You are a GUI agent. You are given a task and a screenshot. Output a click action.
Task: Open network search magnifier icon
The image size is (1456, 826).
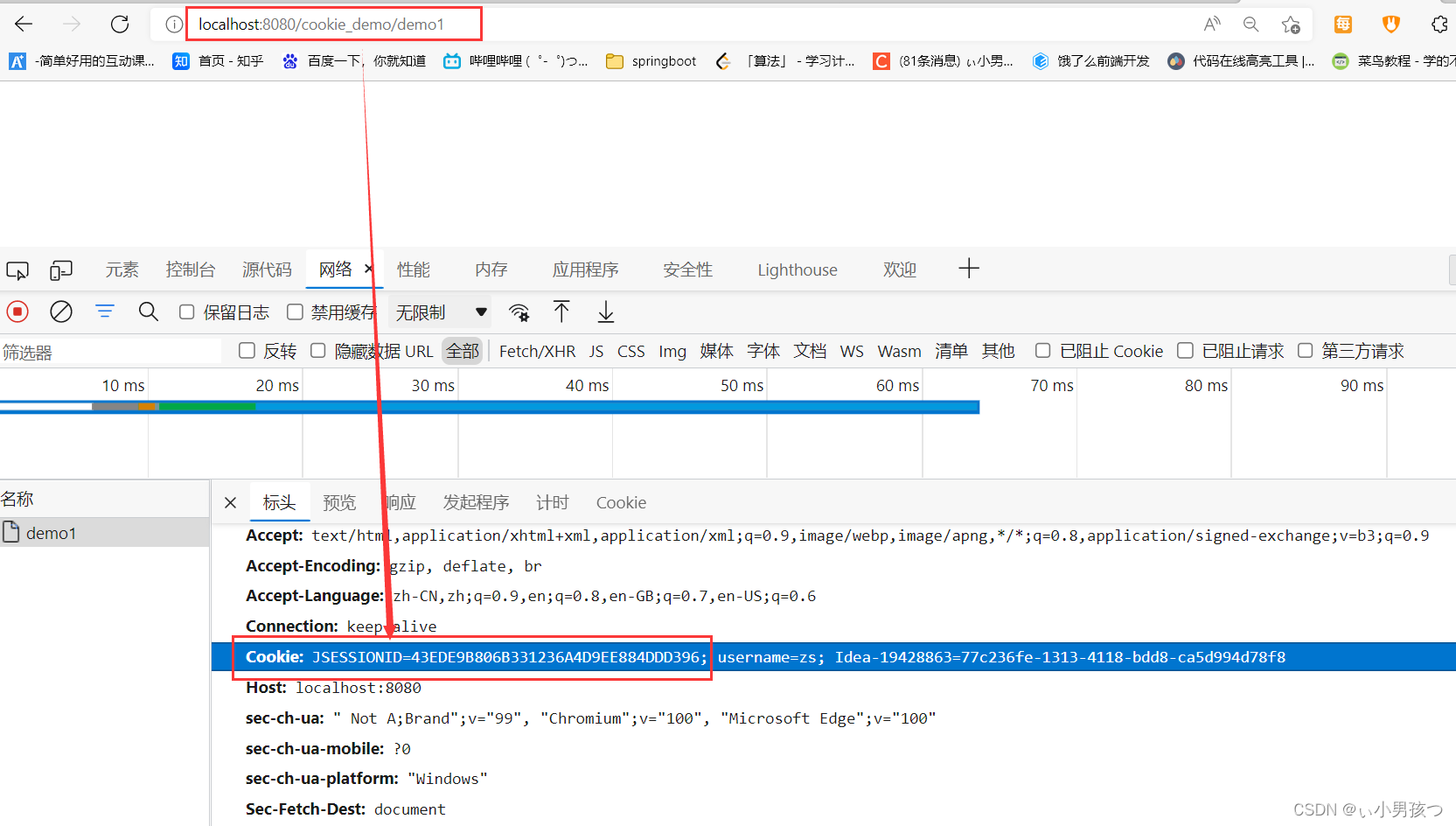pos(149,311)
